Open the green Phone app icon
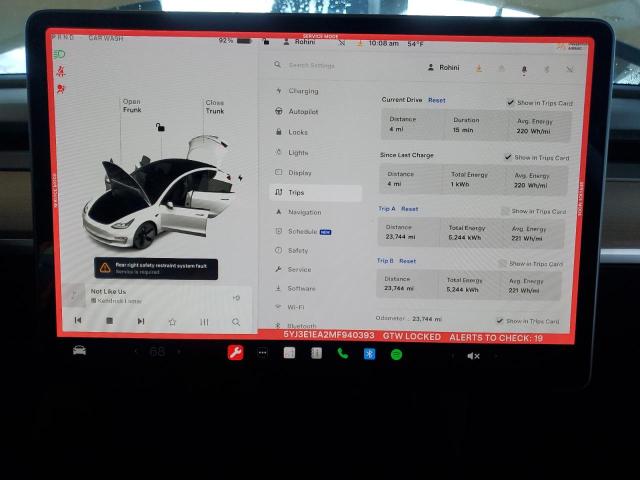 (x=342, y=353)
